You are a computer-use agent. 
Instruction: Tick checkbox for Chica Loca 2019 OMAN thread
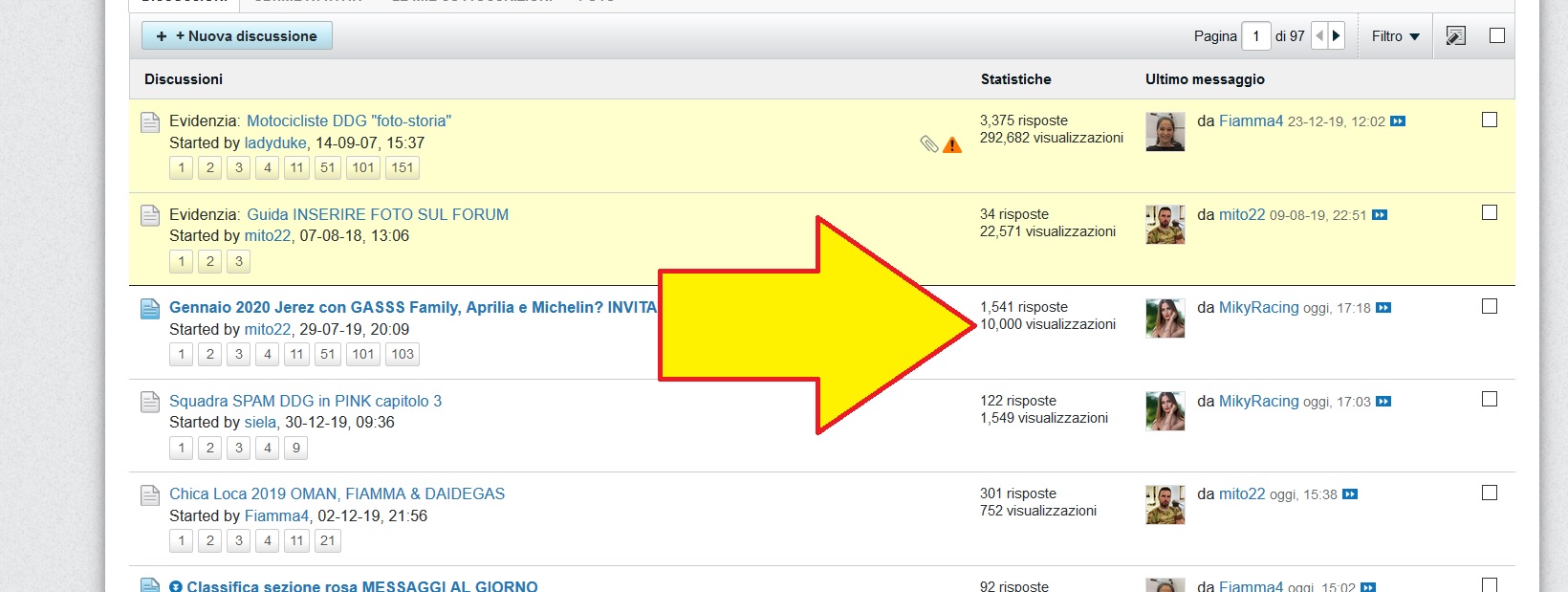point(1490,493)
